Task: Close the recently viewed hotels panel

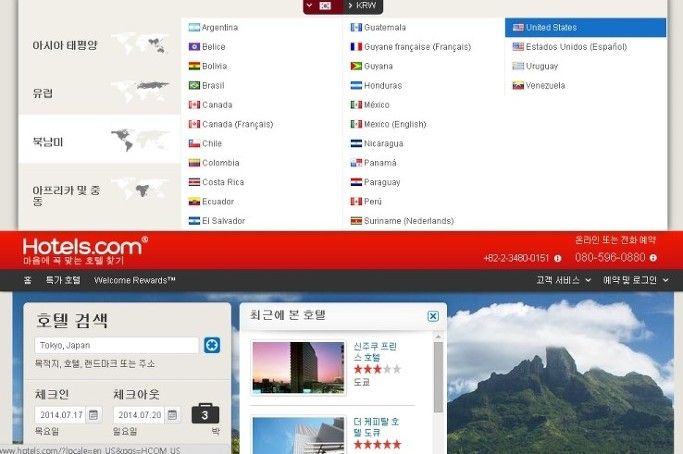Action: (433, 316)
